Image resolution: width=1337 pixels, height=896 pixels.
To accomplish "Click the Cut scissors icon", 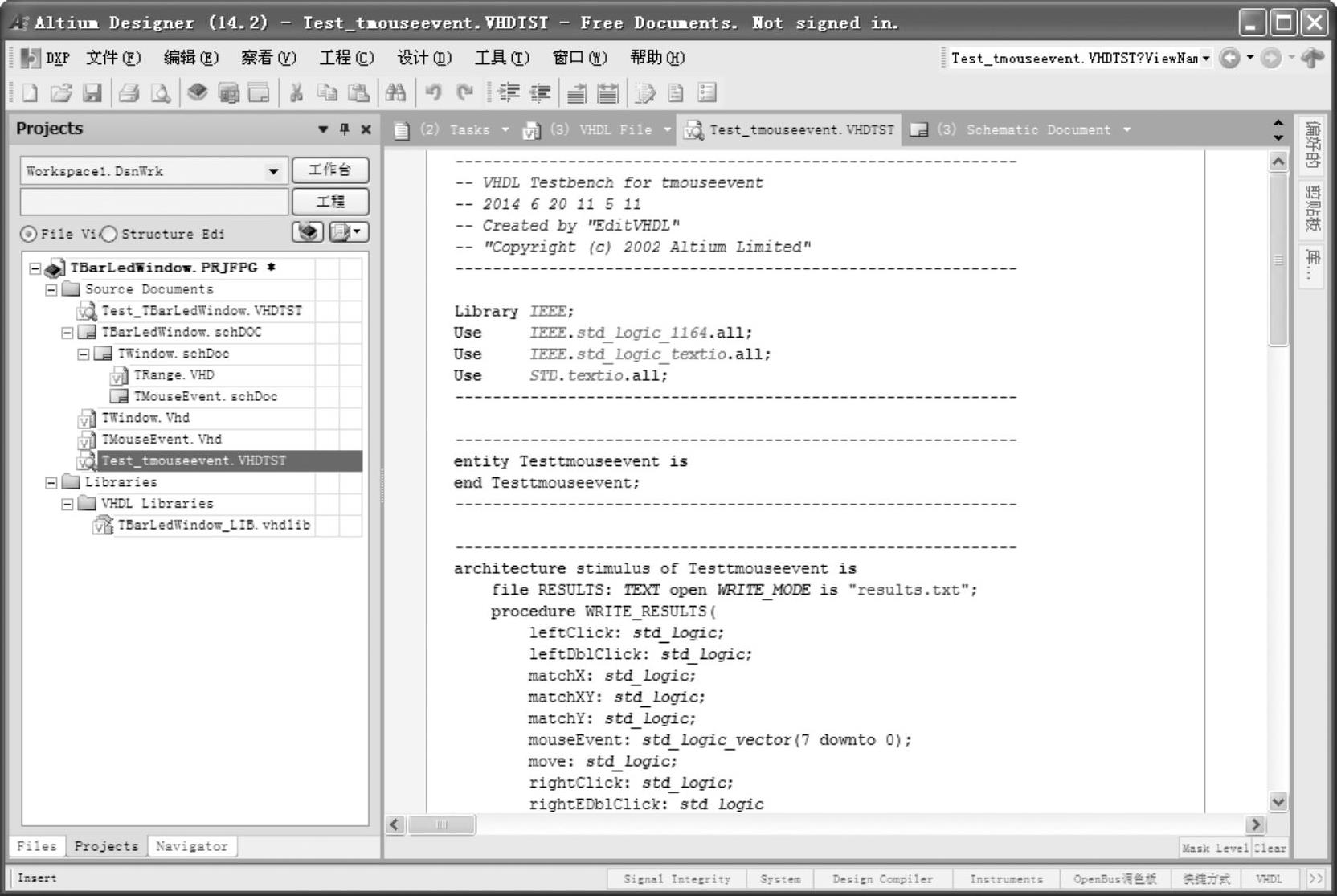I will [x=296, y=93].
